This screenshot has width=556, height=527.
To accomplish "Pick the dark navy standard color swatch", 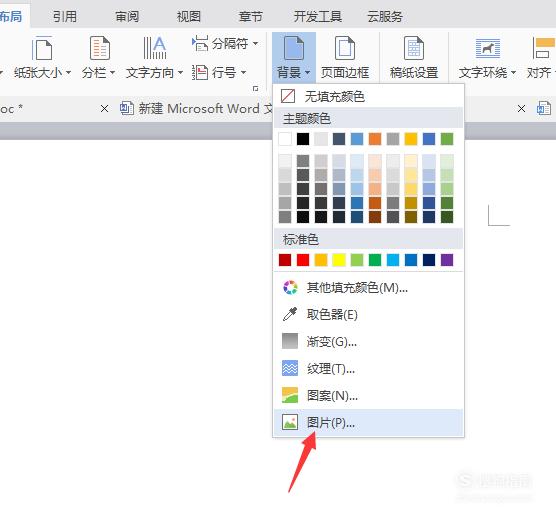I will [x=429, y=260].
